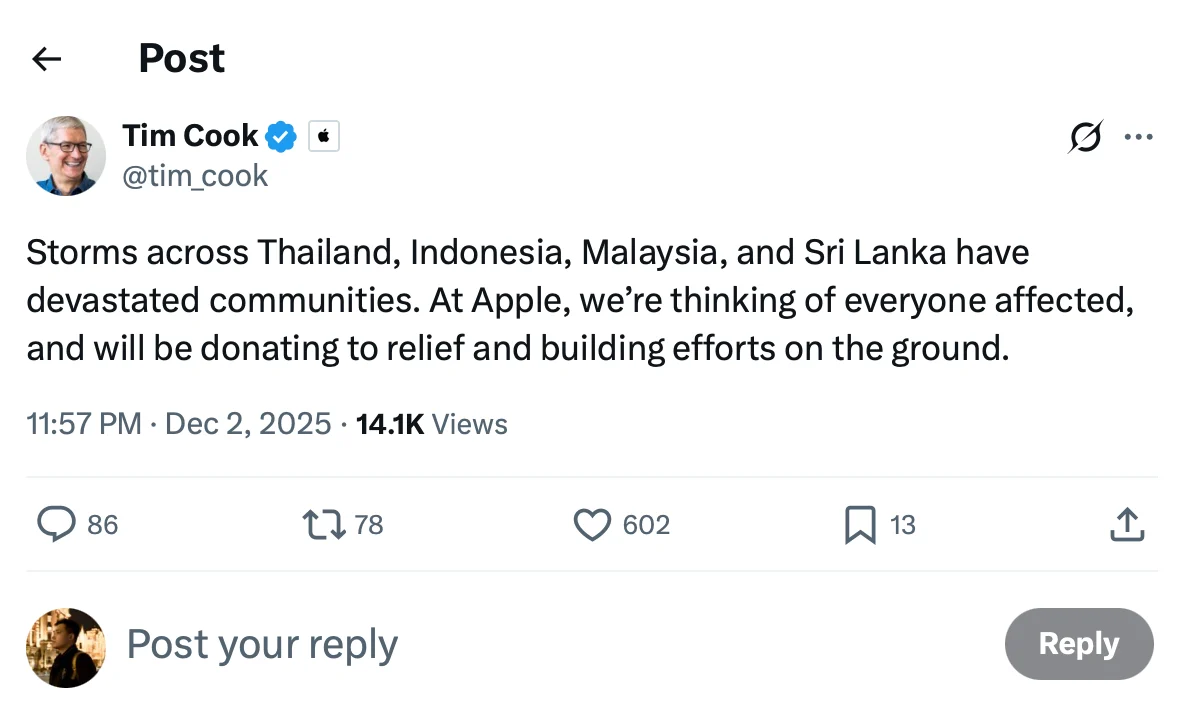This screenshot has height=726, width=1188.
Task: Expand the three-dot more options menu
Action: click(x=1139, y=137)
